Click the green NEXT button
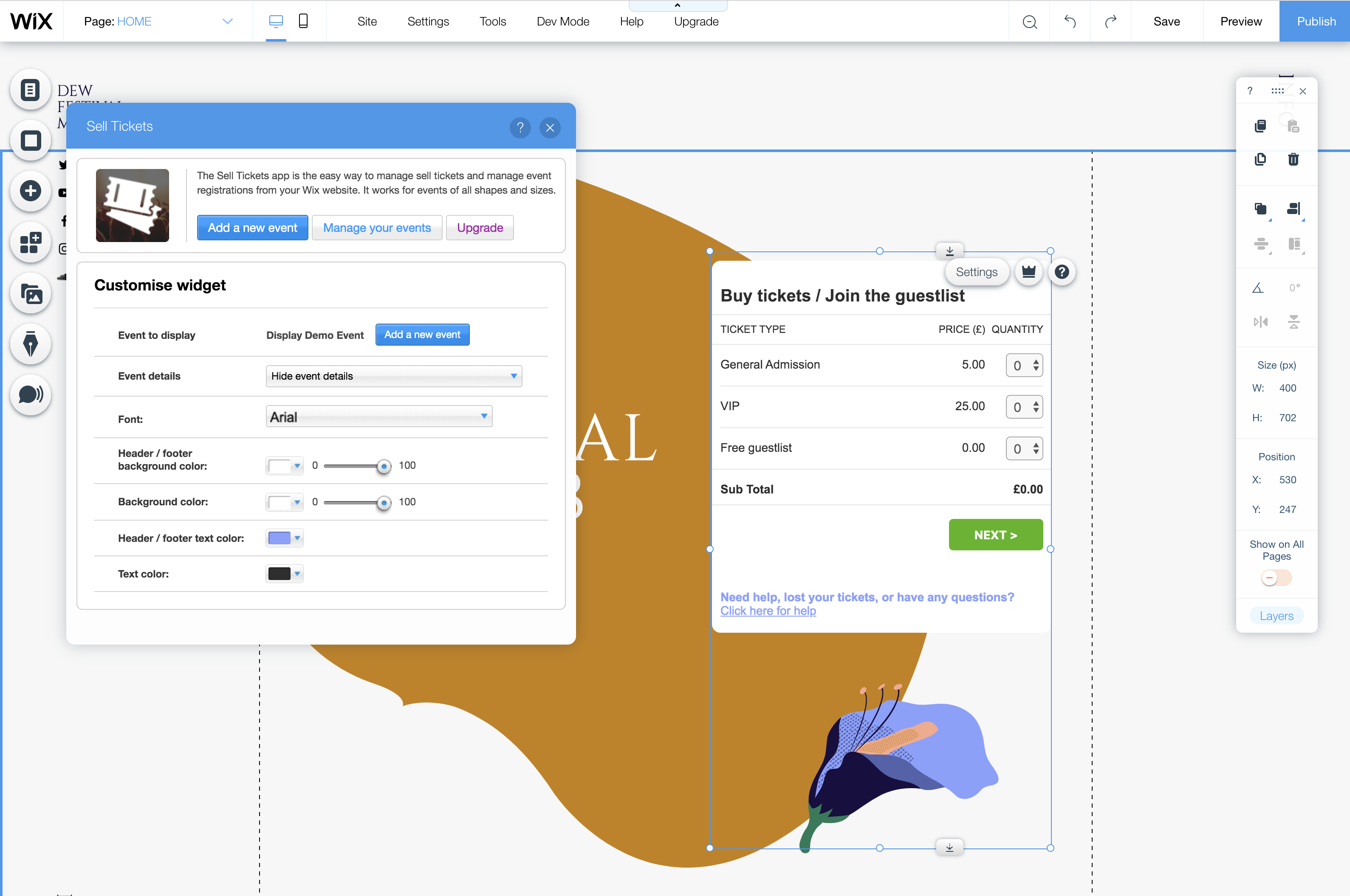The height and width of the screenshot is (896, 1350). click(x=996, y=535)
